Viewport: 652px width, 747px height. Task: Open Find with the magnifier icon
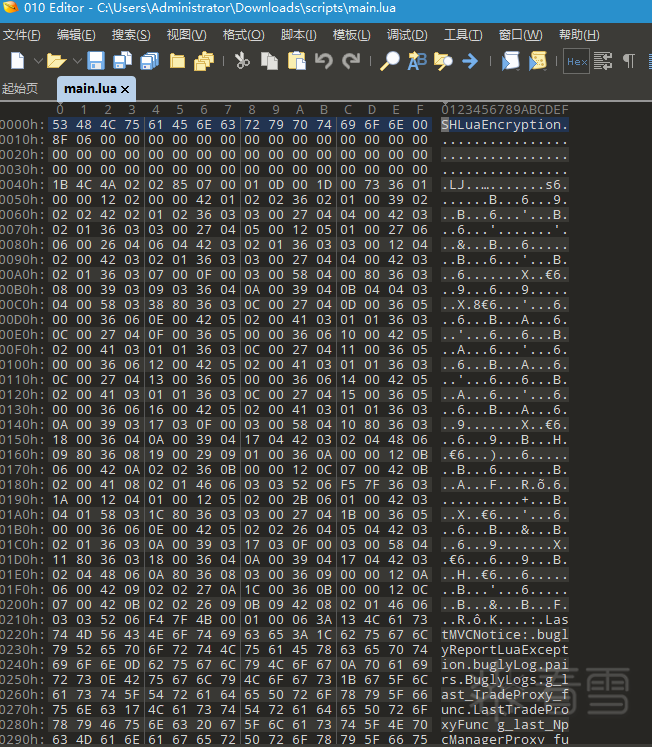[389, 61]
